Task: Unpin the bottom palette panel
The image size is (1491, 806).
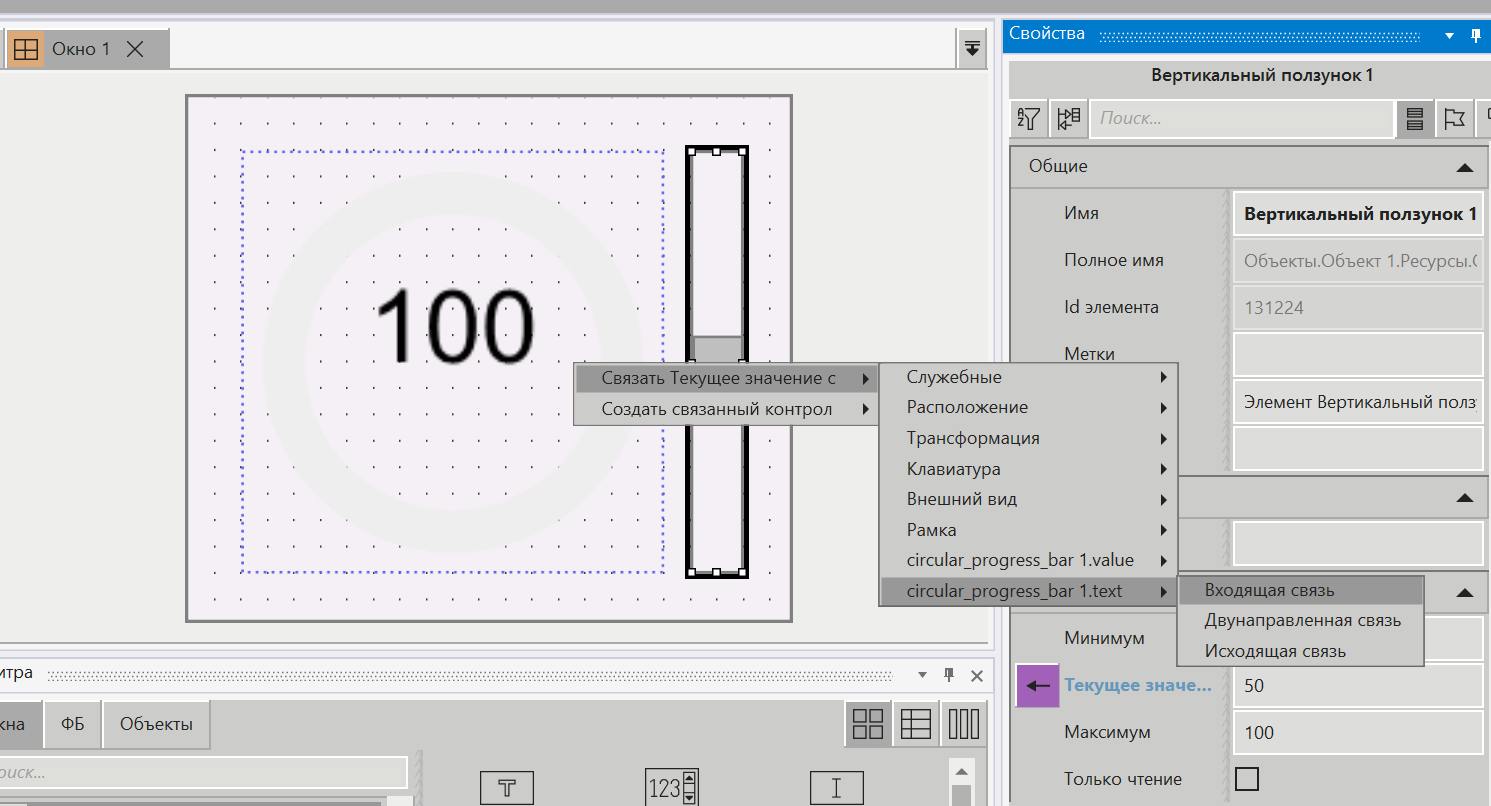Action: pyautogui.click(x=948, y=675)
